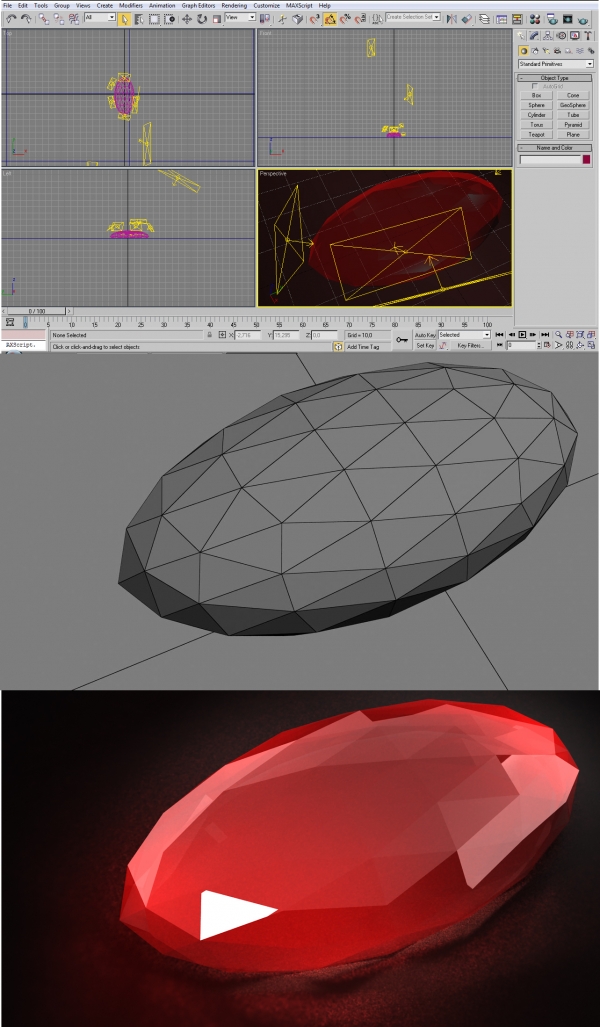
Task: Activate the Select and Move tool
Action: (x=186, y=19)
